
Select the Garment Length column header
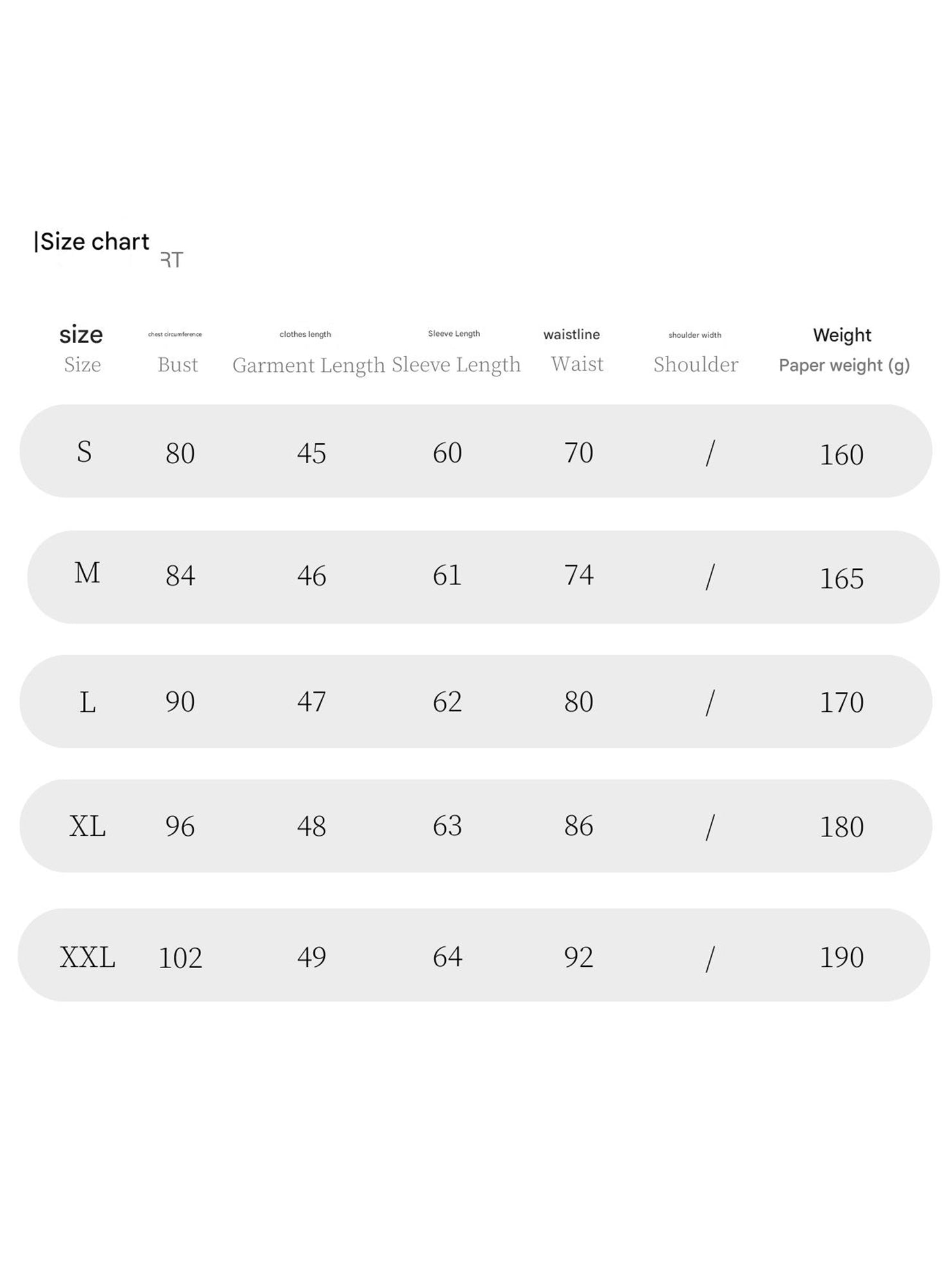coord(308,365)
